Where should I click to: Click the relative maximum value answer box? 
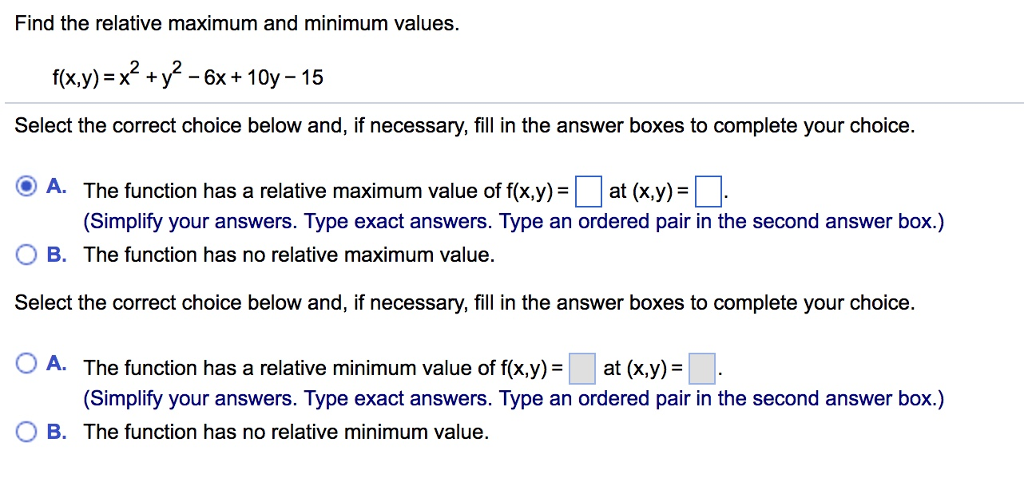[x=588, y=192]
